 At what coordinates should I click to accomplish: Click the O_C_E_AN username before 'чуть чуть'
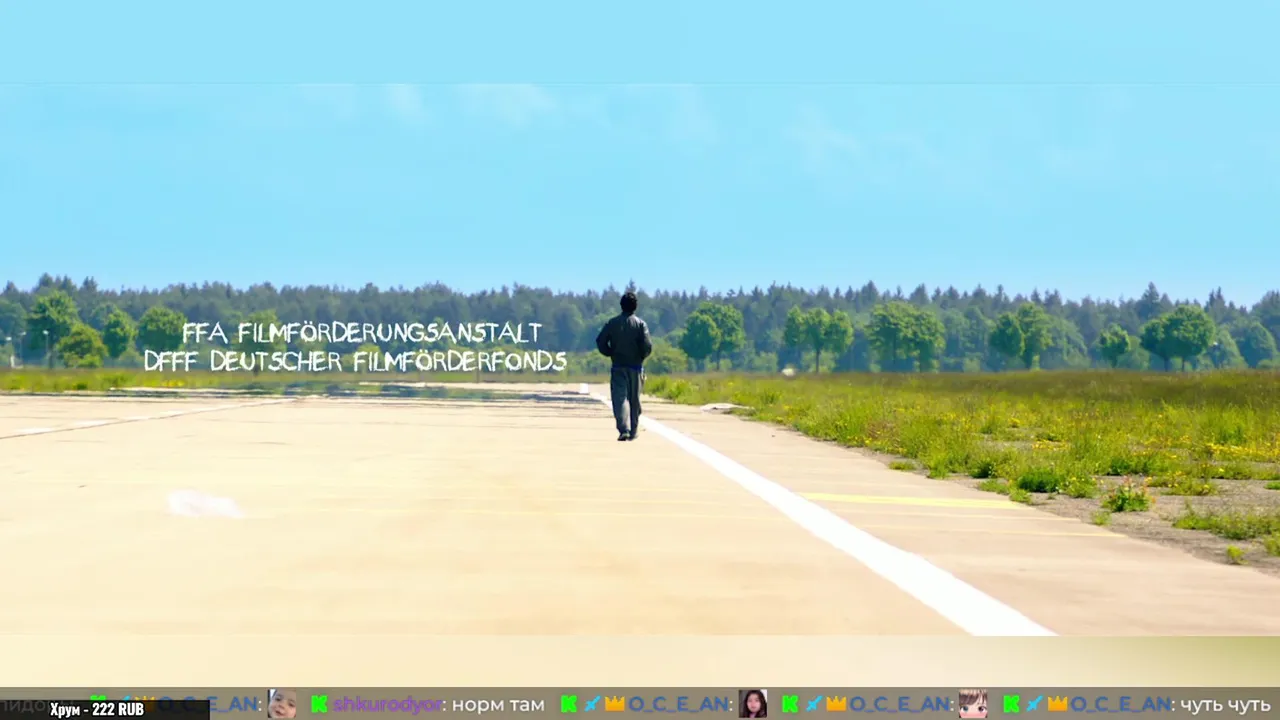[x=1120, y=704]
